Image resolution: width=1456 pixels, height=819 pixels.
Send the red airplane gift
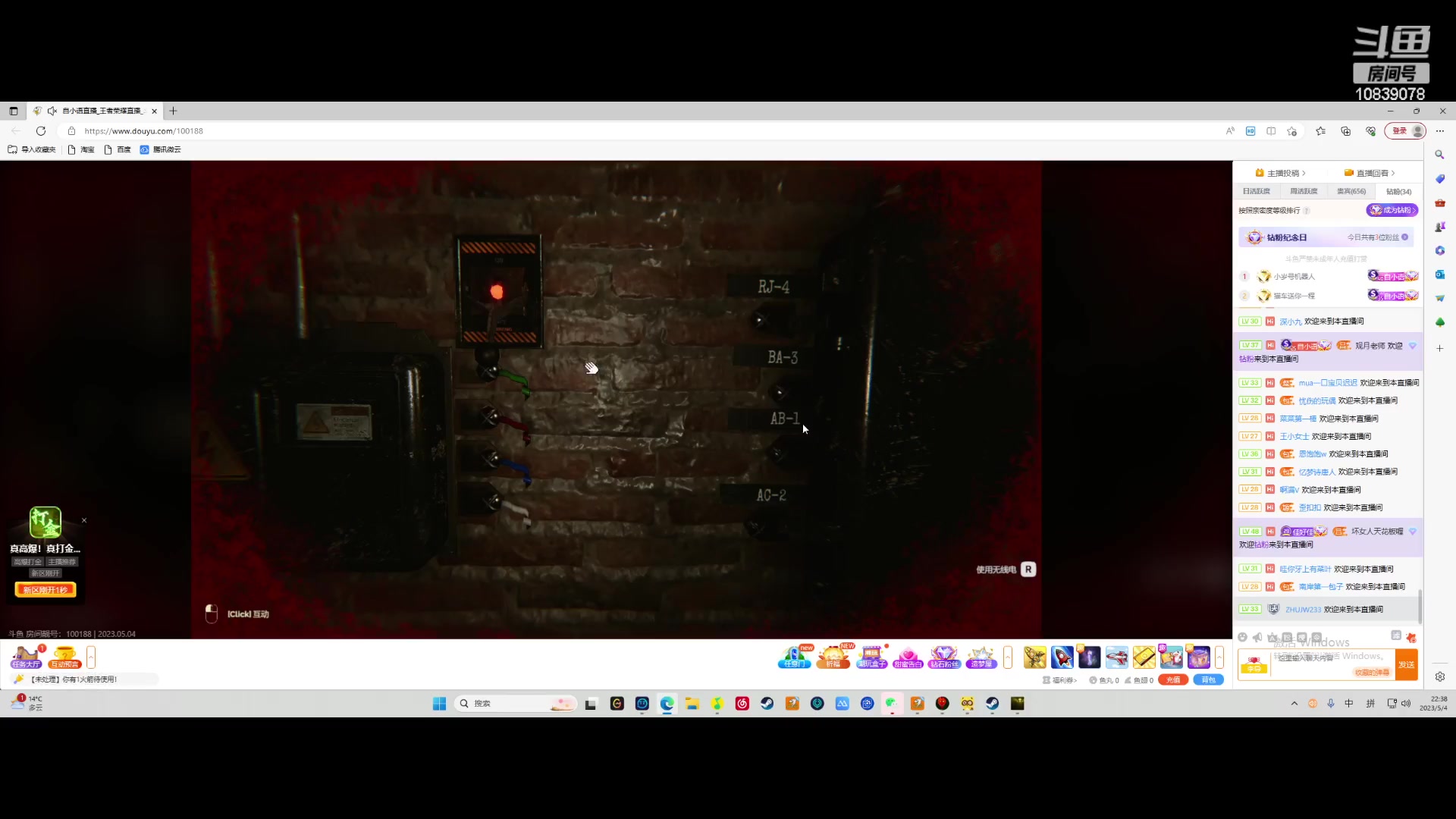[1117, 657]
